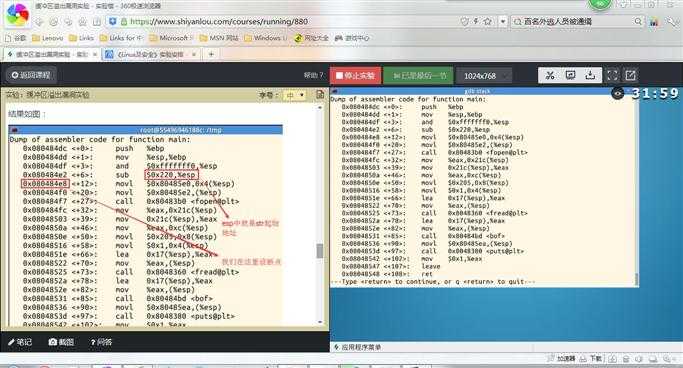This screenshot has width=683, height=368.
Task: Click the 下载 downloads status bar item
Action: 592,358
